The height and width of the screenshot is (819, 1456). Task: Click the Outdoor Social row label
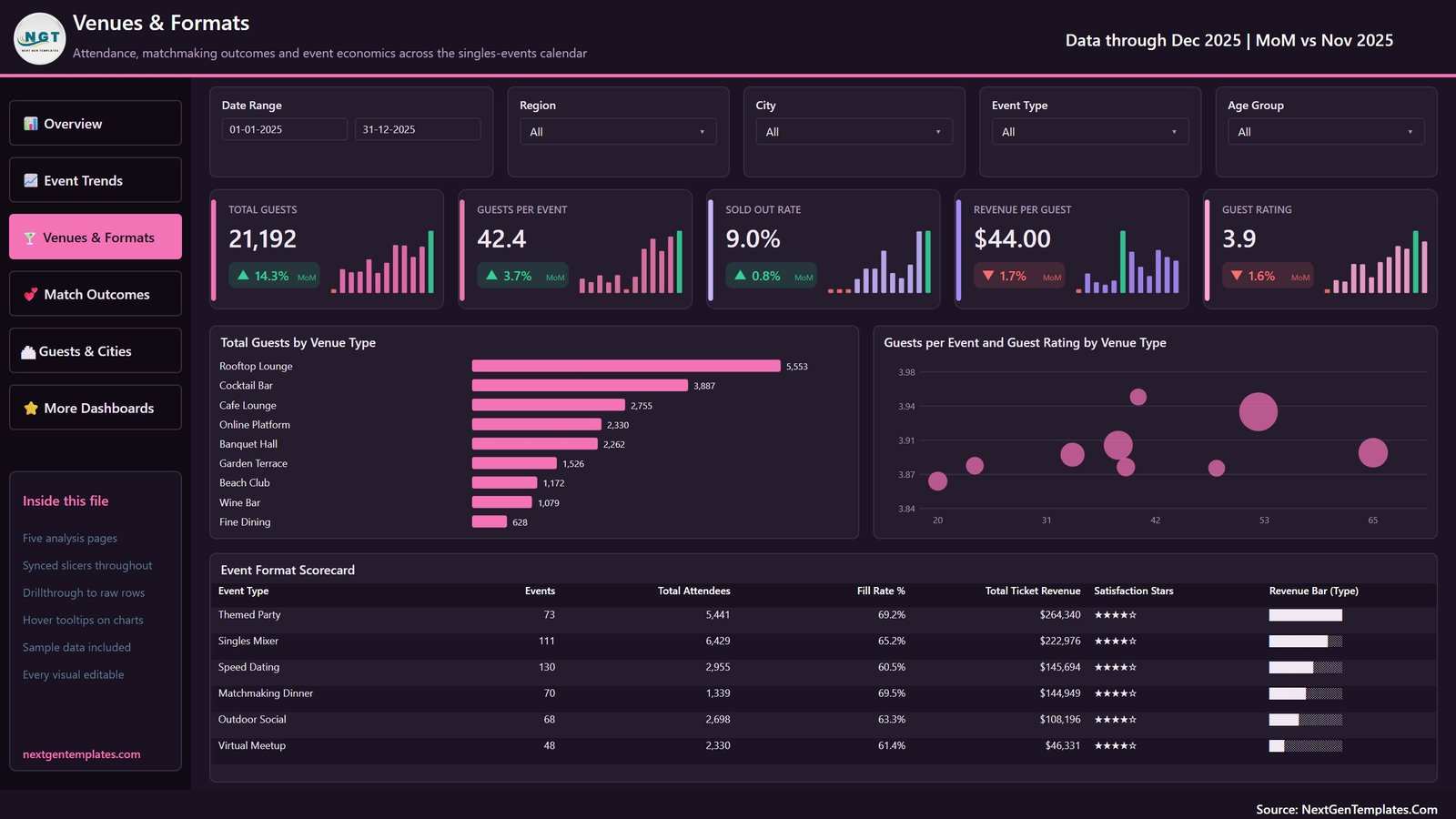click(x=252, y=720)
